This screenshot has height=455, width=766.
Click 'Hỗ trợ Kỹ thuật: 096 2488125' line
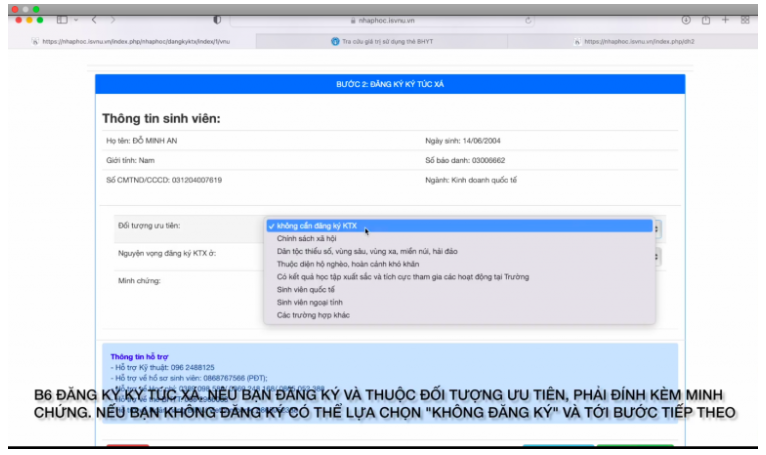[162, 367]
